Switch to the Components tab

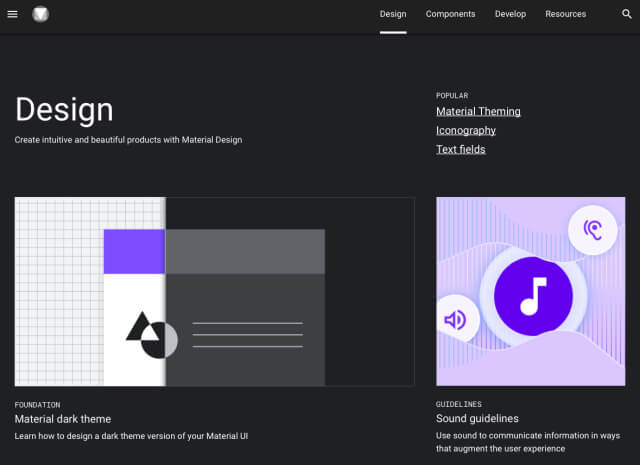tap(450, 14)
